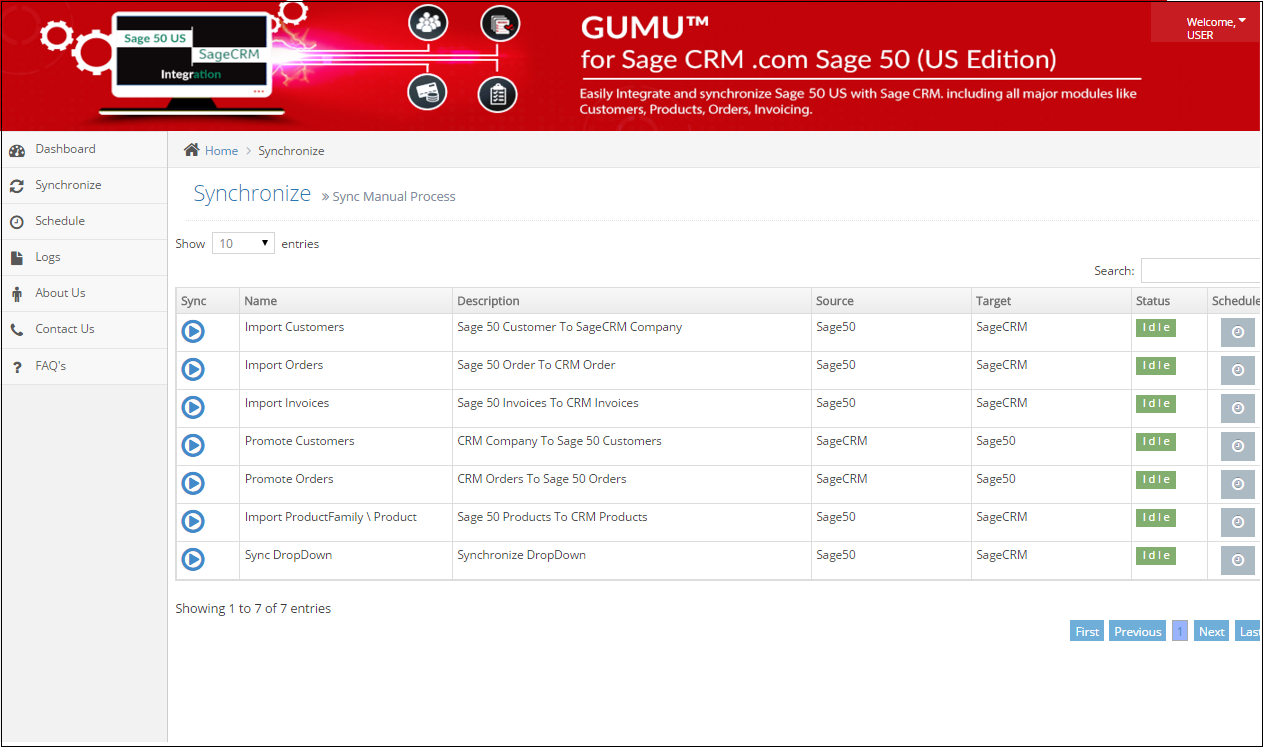Jump to Last page button
The image size is (1269, 748).
tap(1248, 631)
